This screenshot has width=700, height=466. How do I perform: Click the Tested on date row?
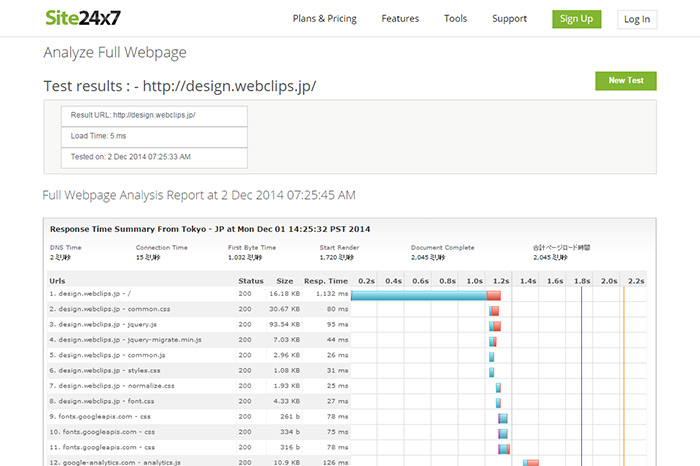click(154, 158)
